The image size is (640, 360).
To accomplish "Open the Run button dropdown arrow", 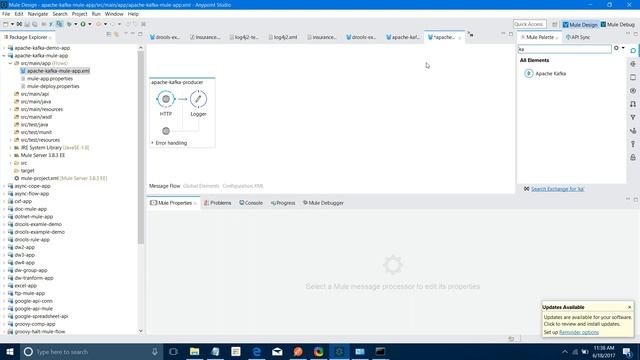I will [90, 24].
